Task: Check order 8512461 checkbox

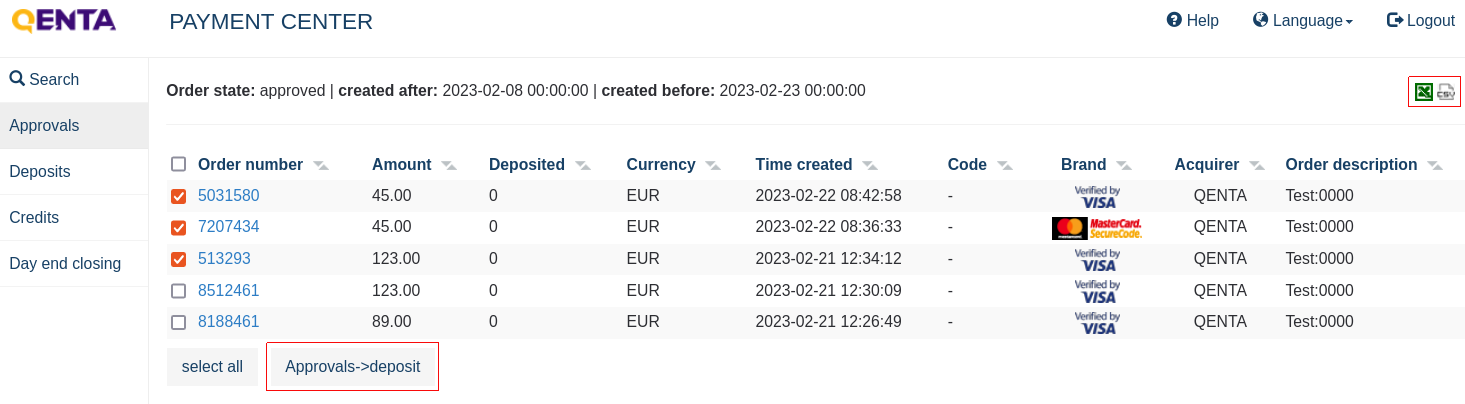Action: point(179,291)
